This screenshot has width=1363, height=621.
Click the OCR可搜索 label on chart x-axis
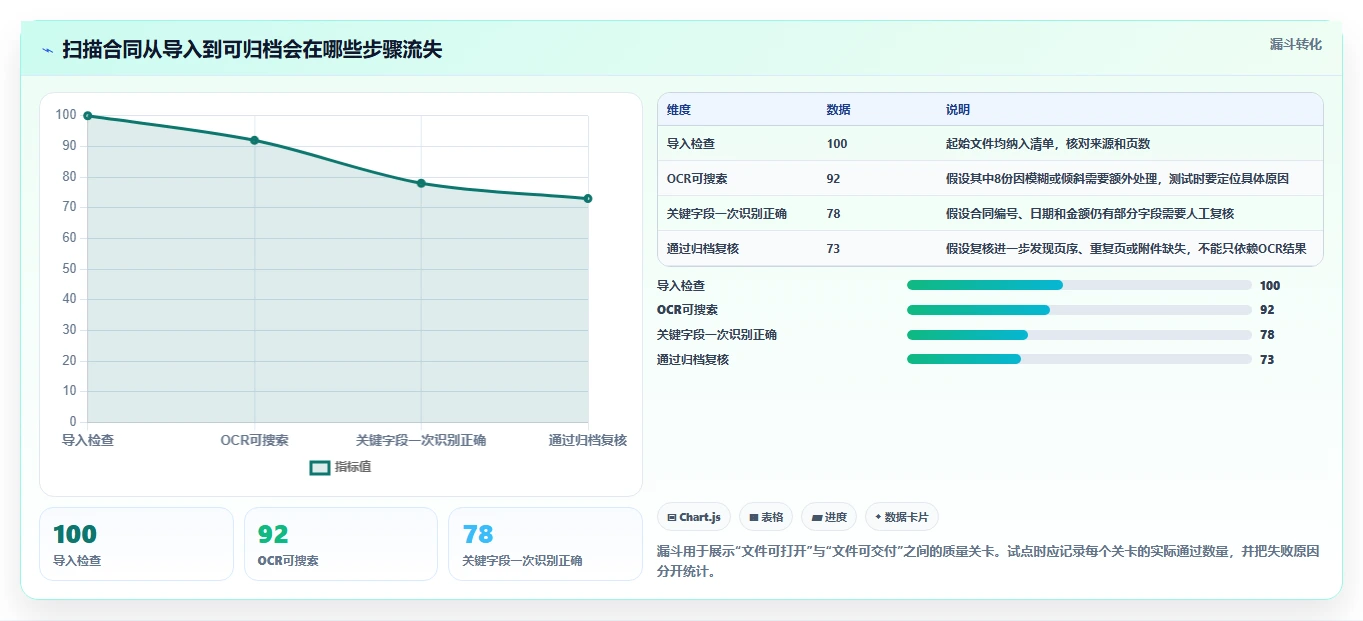[x=255, y=440]
